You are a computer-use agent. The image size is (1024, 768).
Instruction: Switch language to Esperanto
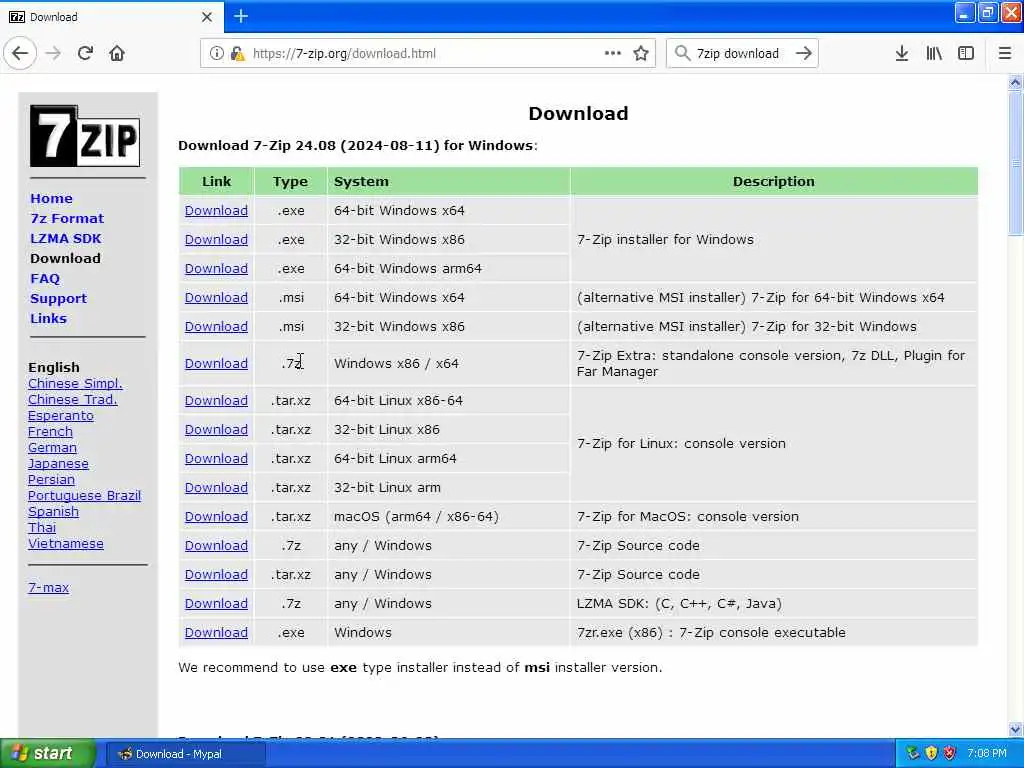pyautogui.click(x=61, y=415)
